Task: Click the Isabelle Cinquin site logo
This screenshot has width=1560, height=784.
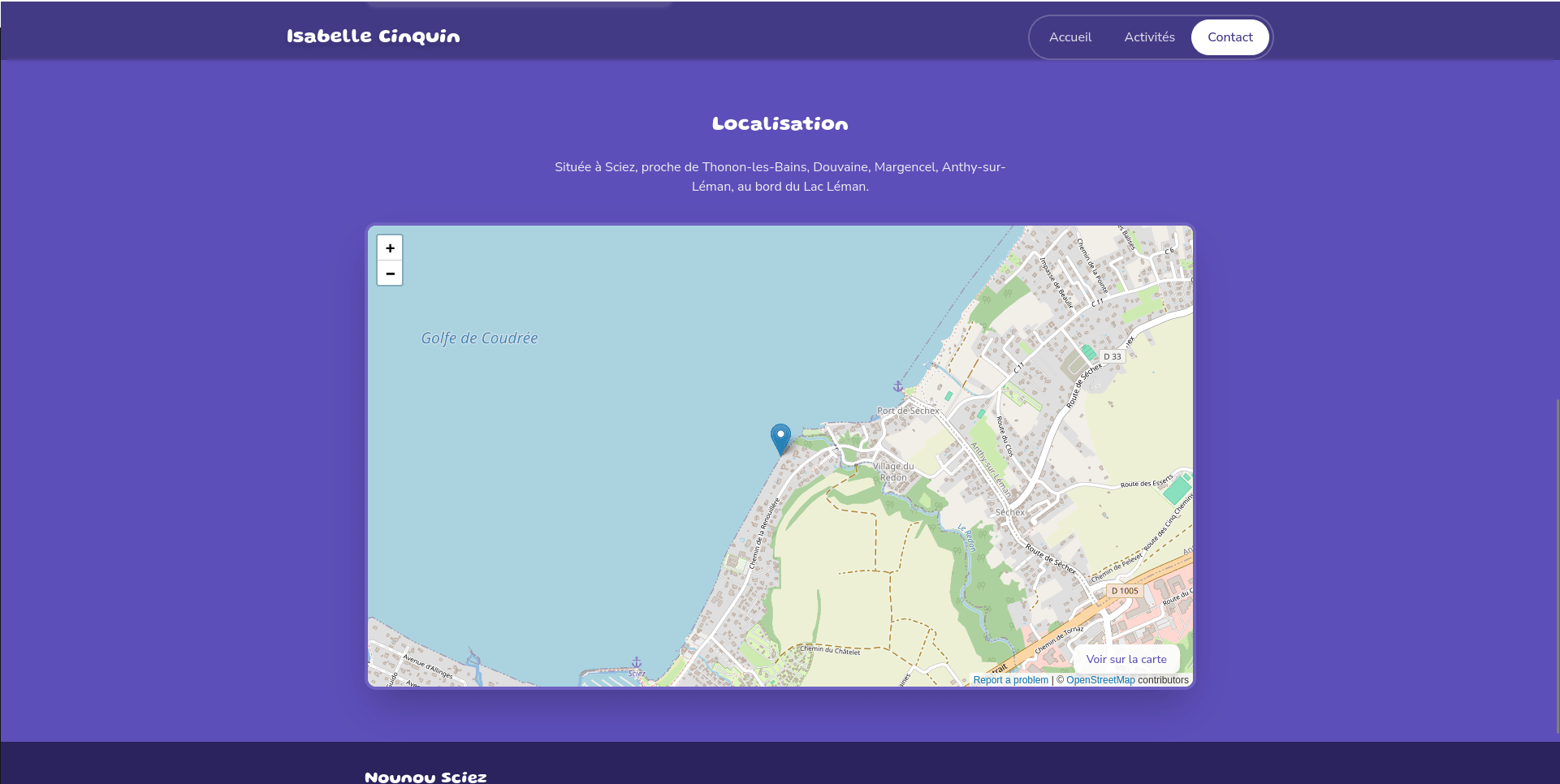Action: point(373,37)
